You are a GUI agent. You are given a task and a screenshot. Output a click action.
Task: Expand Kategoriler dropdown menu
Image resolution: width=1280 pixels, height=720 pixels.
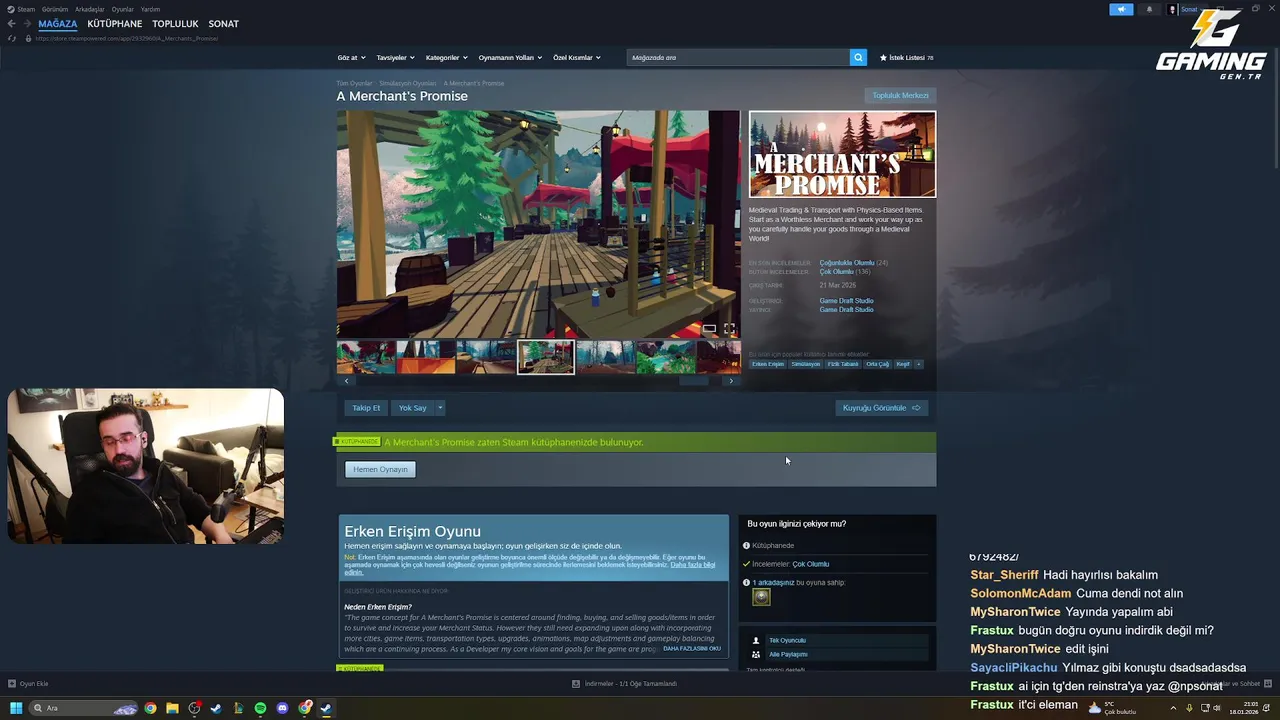pos(446,58)
